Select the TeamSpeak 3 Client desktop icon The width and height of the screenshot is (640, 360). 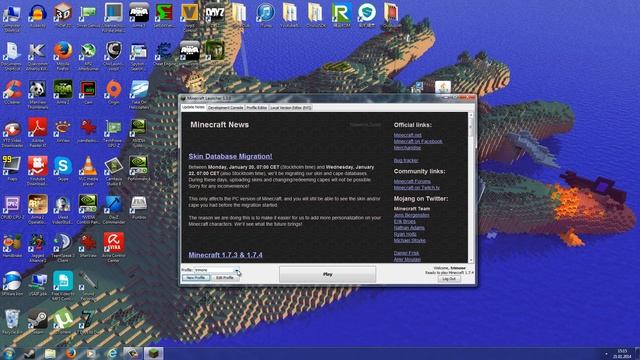(63, 247)
